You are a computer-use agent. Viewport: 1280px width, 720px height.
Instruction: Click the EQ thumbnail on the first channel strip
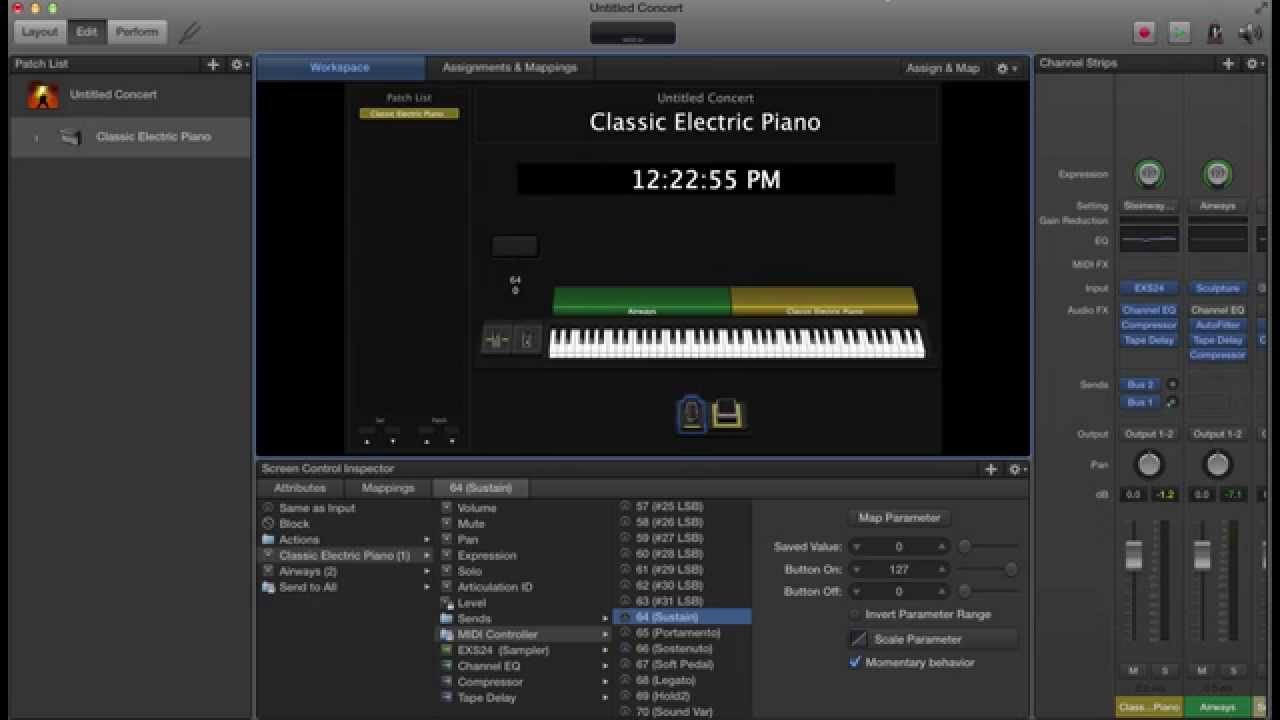coord(1149,239)
